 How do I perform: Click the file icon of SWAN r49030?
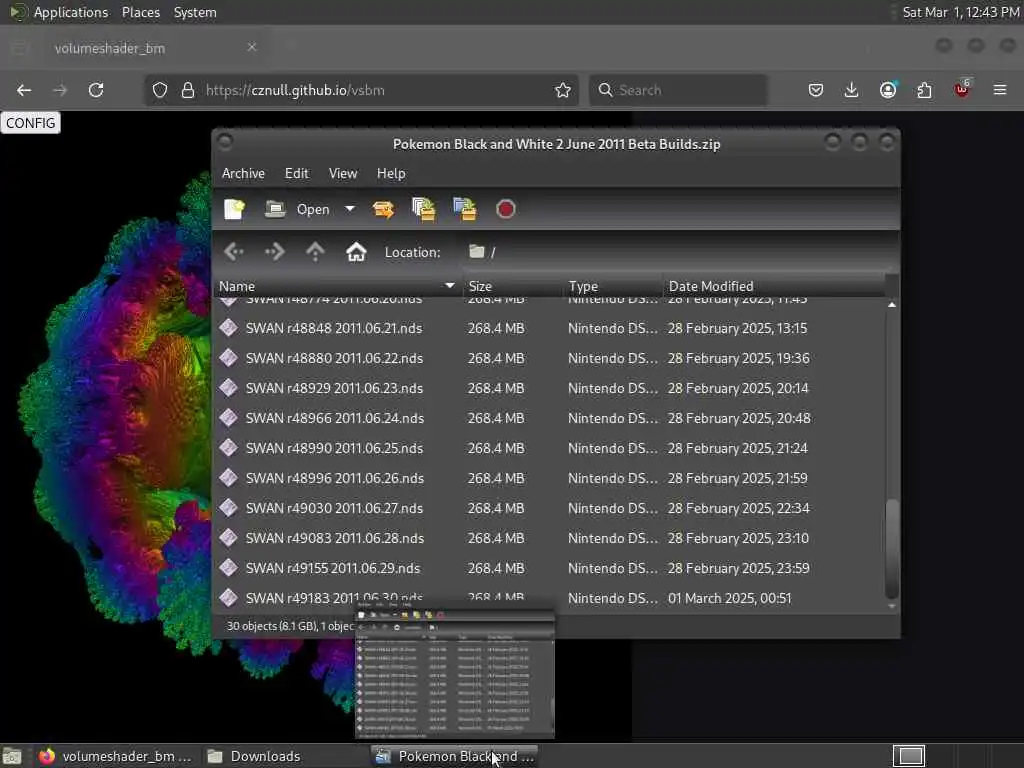[x=229, y=507]
